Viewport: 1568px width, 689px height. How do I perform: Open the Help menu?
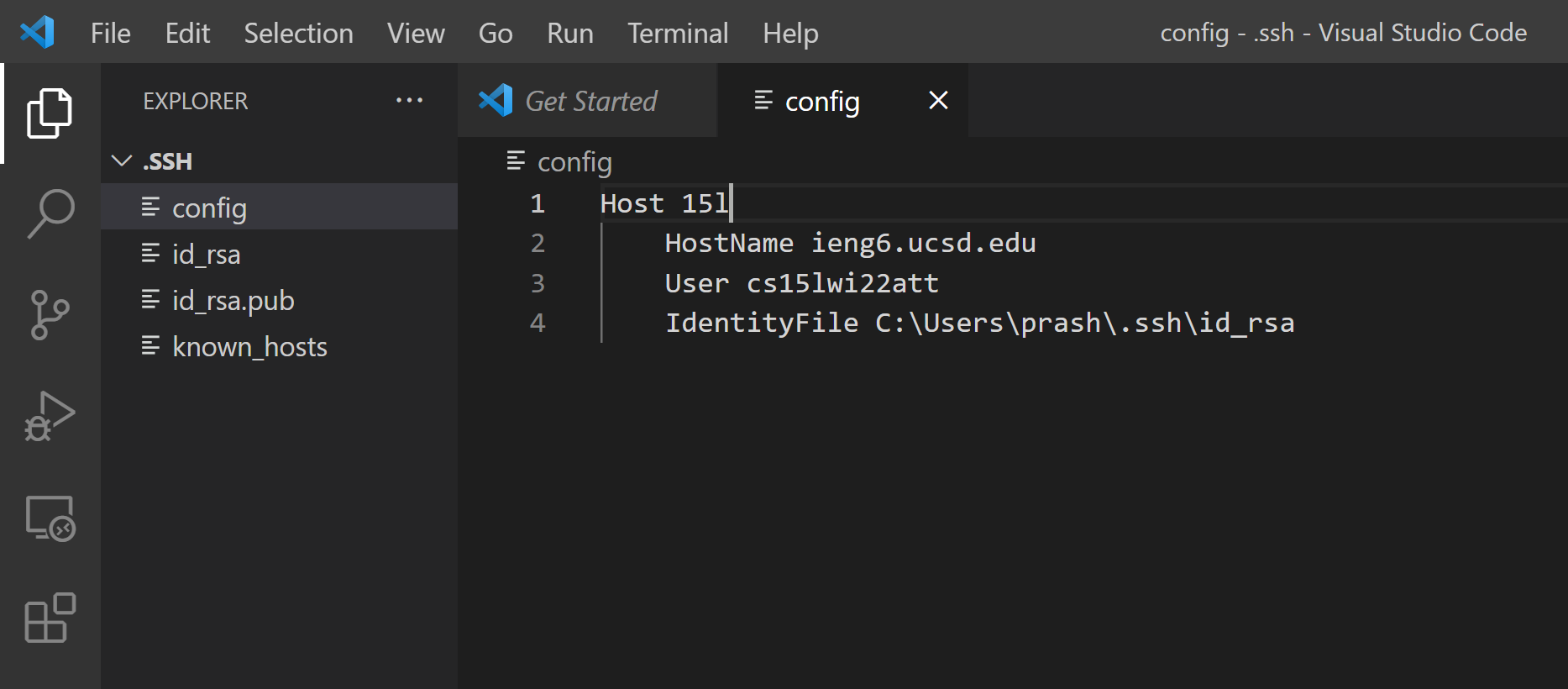791,33
